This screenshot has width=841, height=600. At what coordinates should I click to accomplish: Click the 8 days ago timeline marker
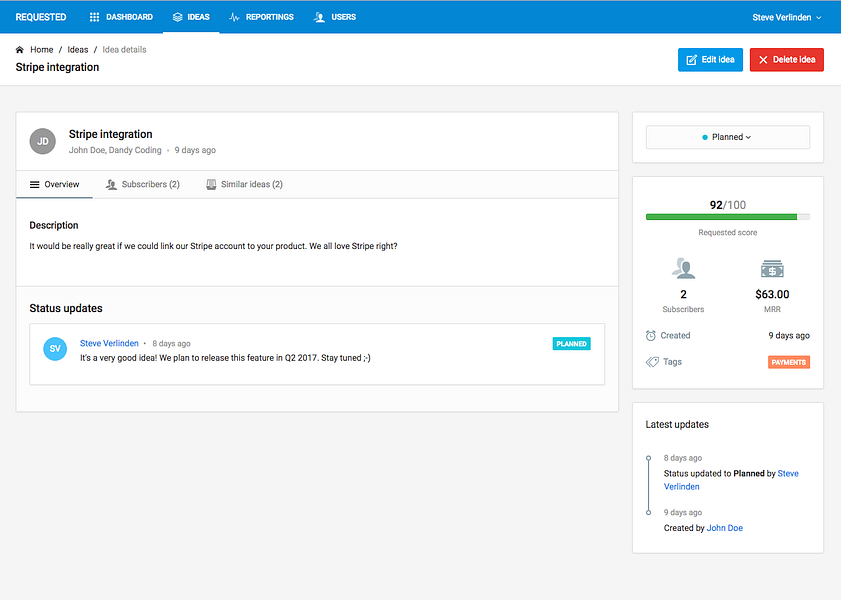click(x=648, y=458)
